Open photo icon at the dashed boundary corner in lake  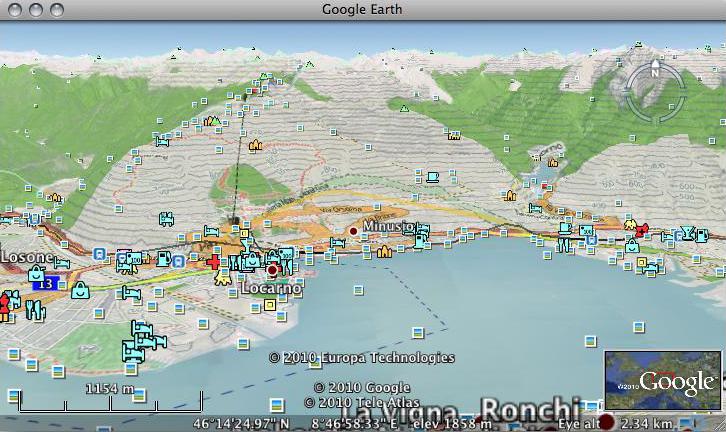pos(418,333)
